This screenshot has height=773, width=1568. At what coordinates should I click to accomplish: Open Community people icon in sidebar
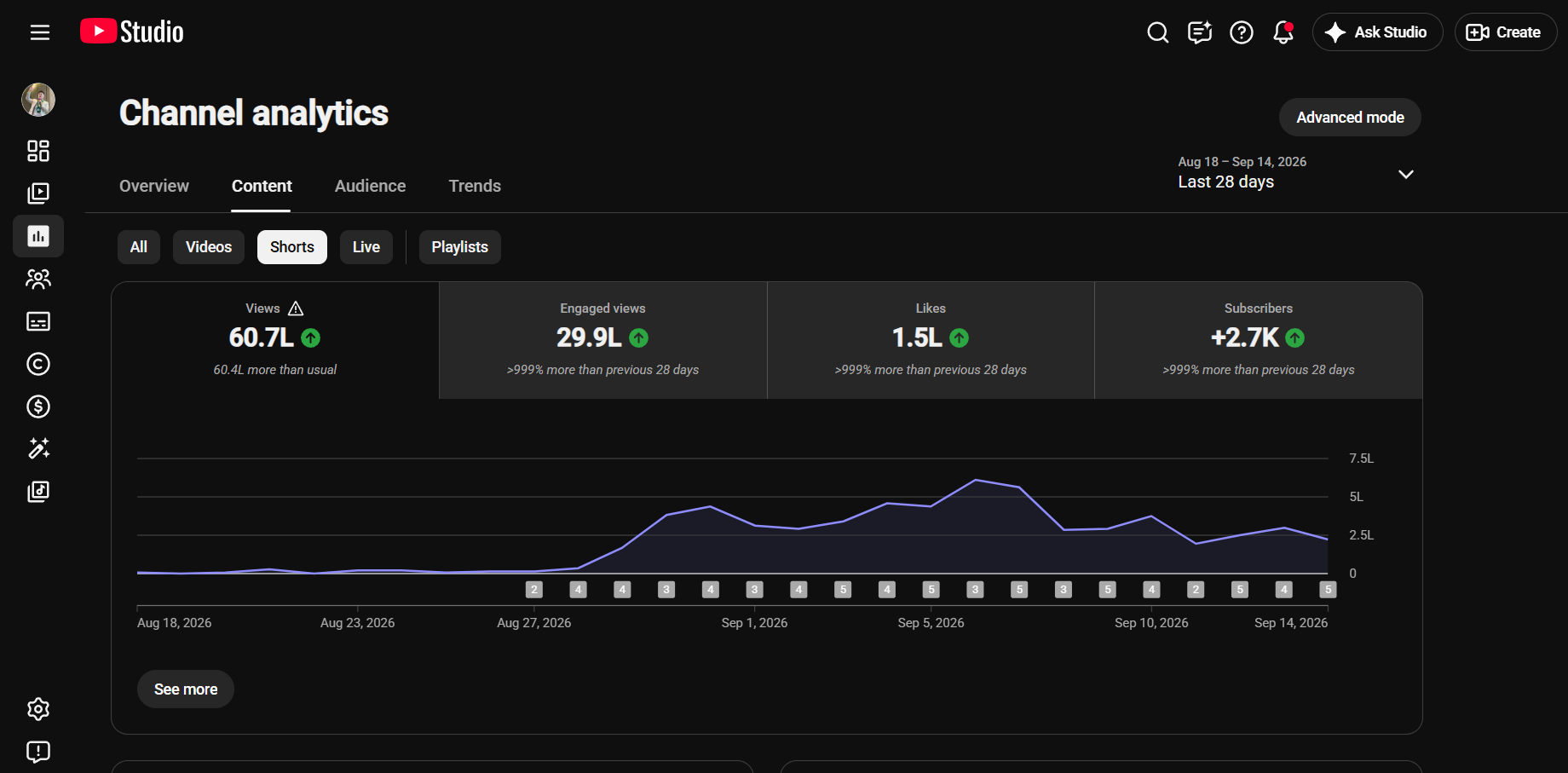click(x=38, y=279)
